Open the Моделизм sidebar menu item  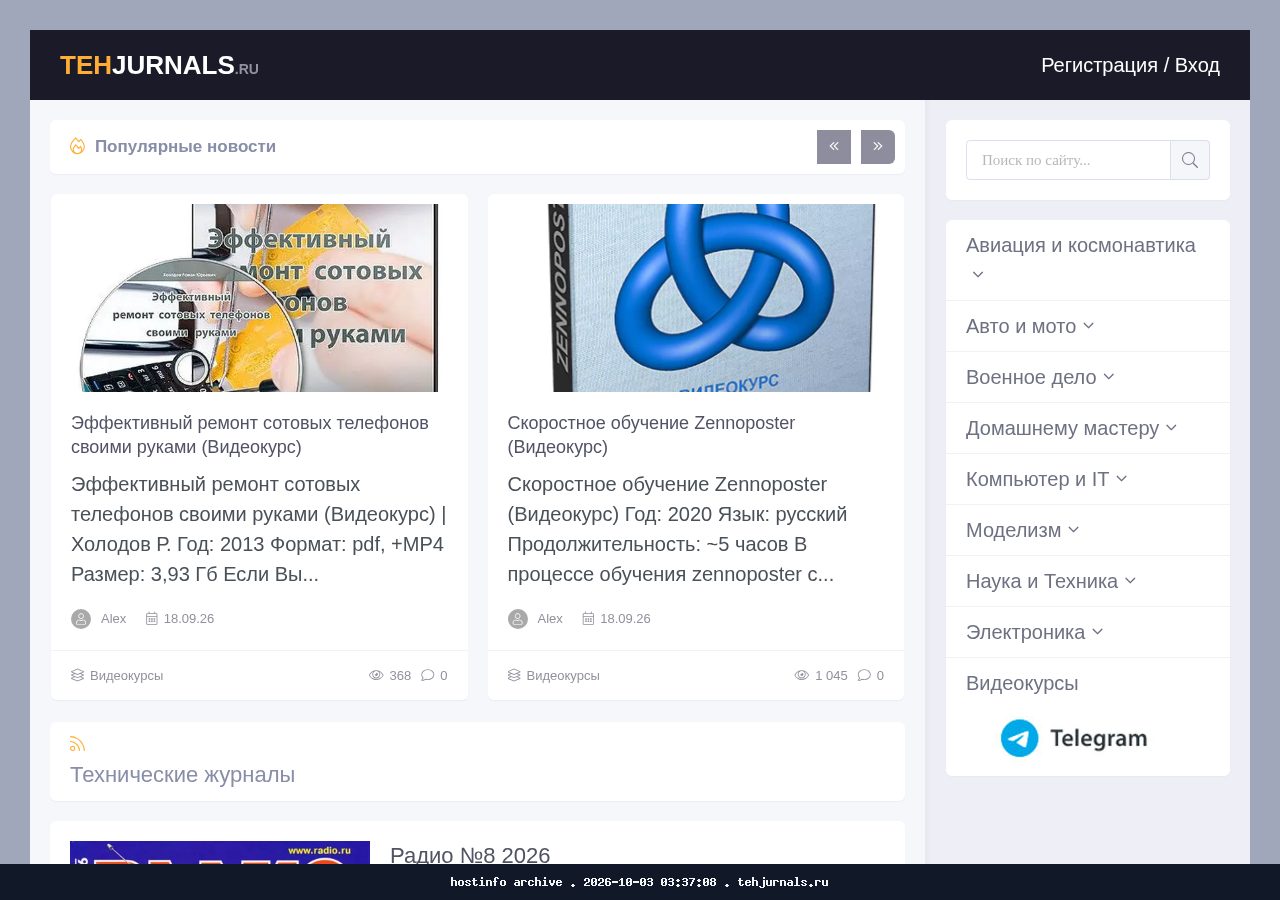(x=1013, y=530)
